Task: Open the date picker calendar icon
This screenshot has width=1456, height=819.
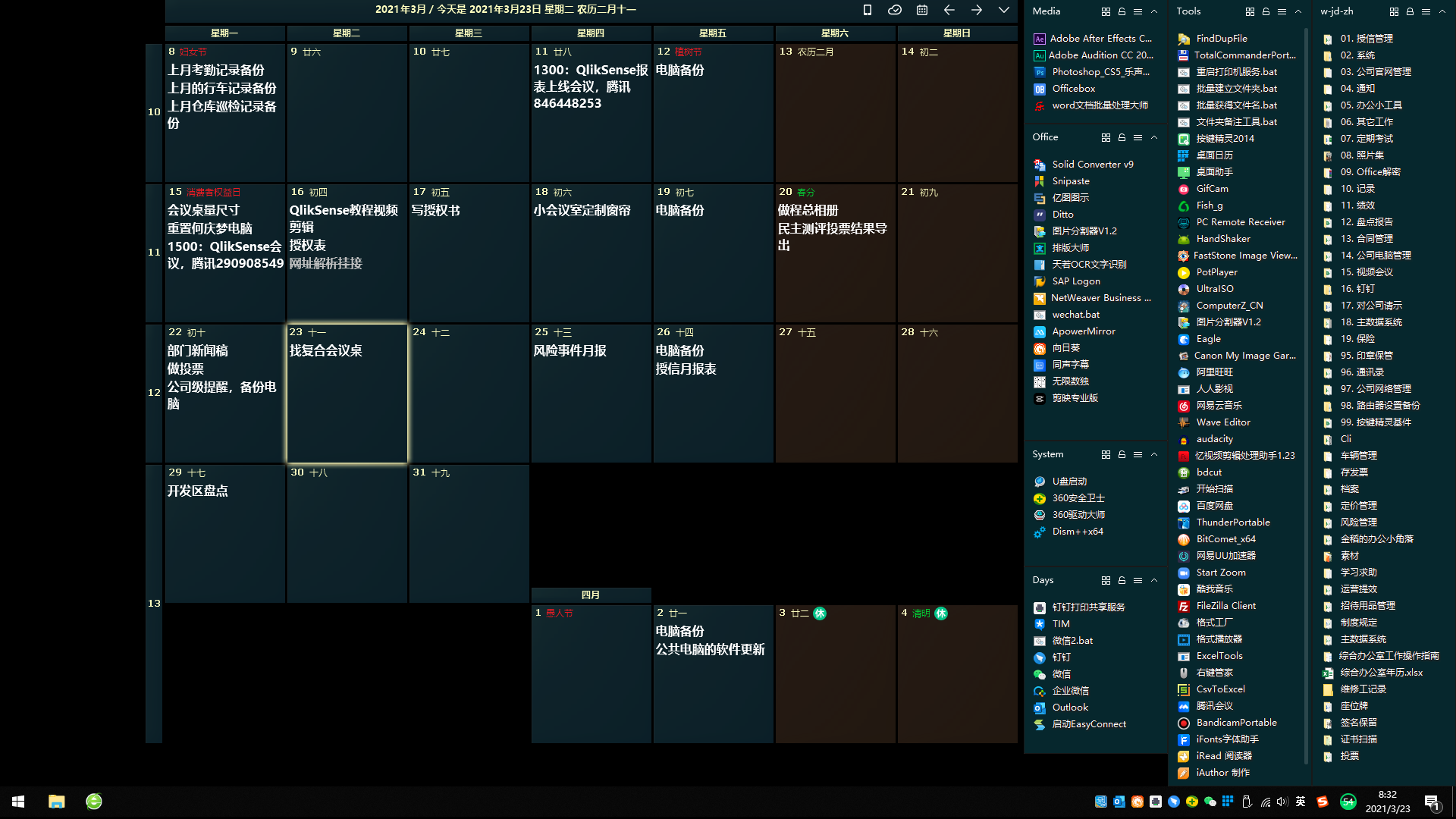Action: [x=922, y=10]
